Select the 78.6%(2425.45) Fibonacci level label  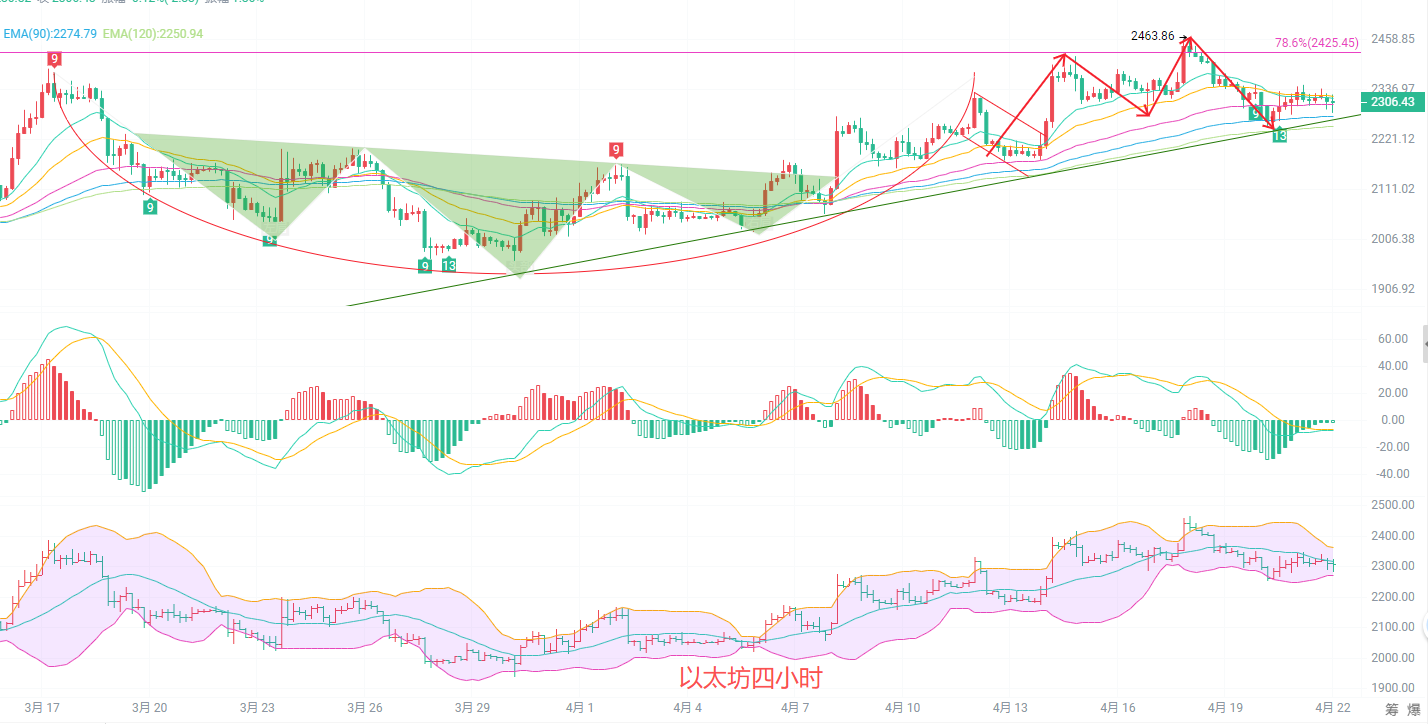coord(1316,43)
